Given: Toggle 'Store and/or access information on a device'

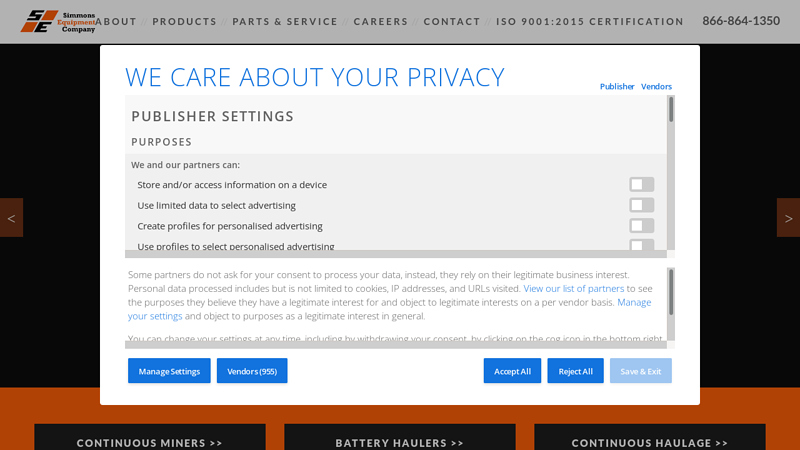Looking at the screenshot, I should point(641,185).
